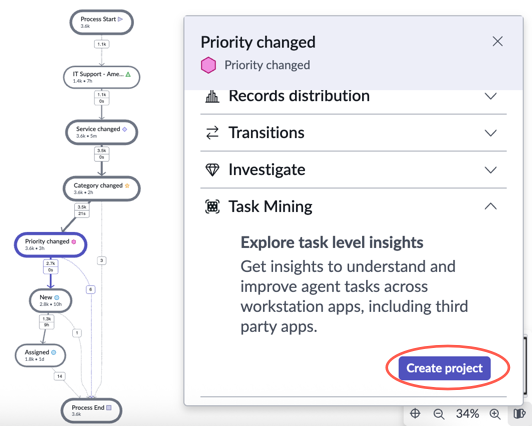Click the Transitions arrows icon
532x426 pixels.
[x=212, y=133]
